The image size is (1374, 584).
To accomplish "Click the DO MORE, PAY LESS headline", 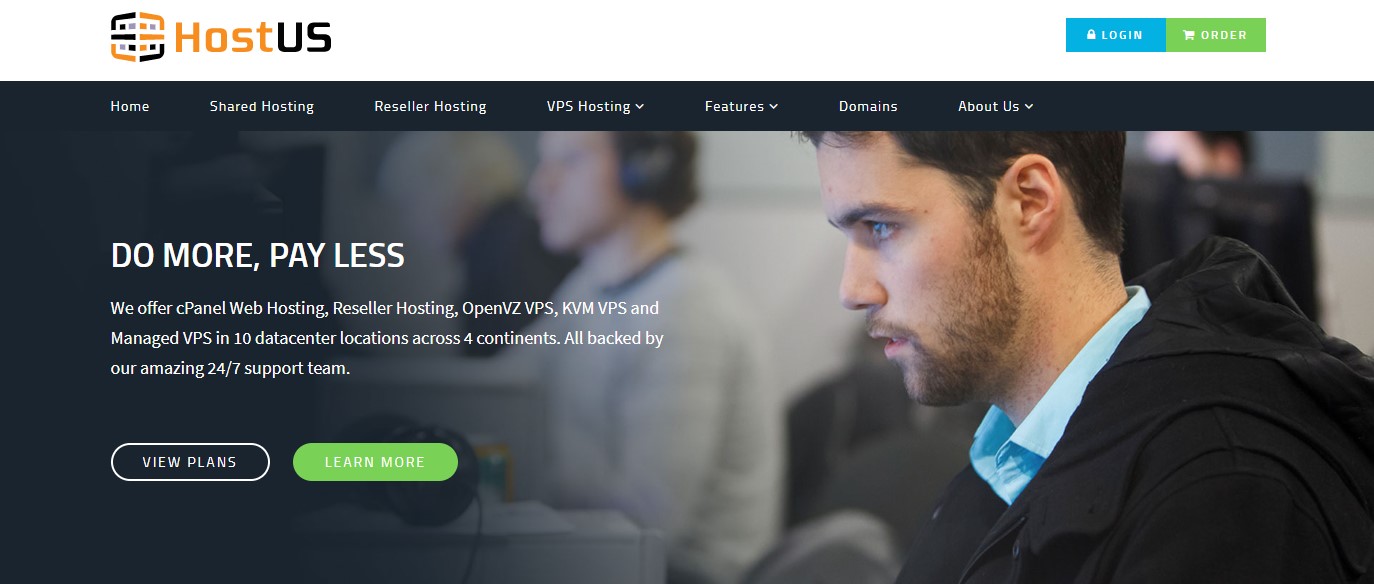I will click(x=258, y=256).
